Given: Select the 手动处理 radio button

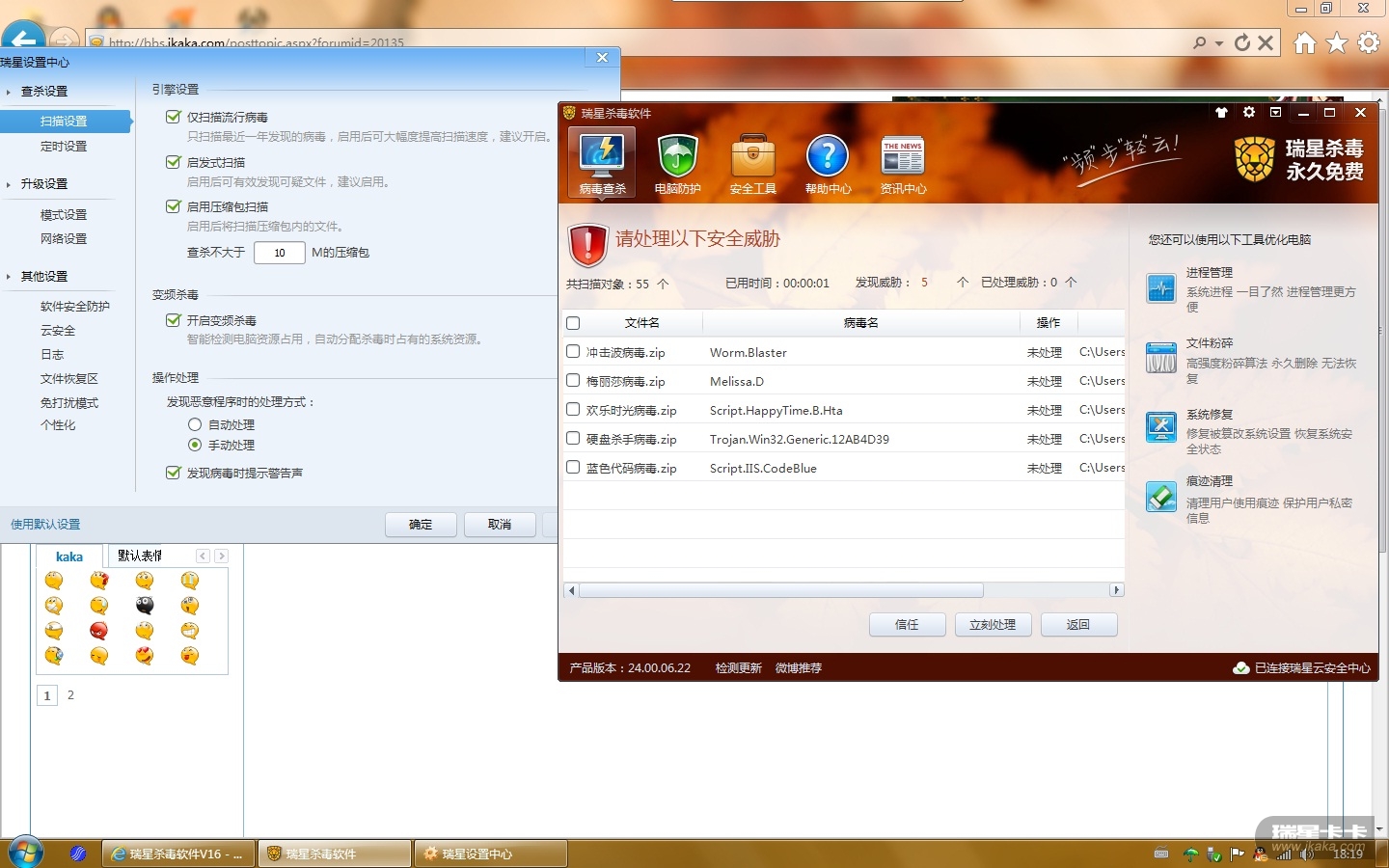Looking at the screenshot, I should click(195, 445).
